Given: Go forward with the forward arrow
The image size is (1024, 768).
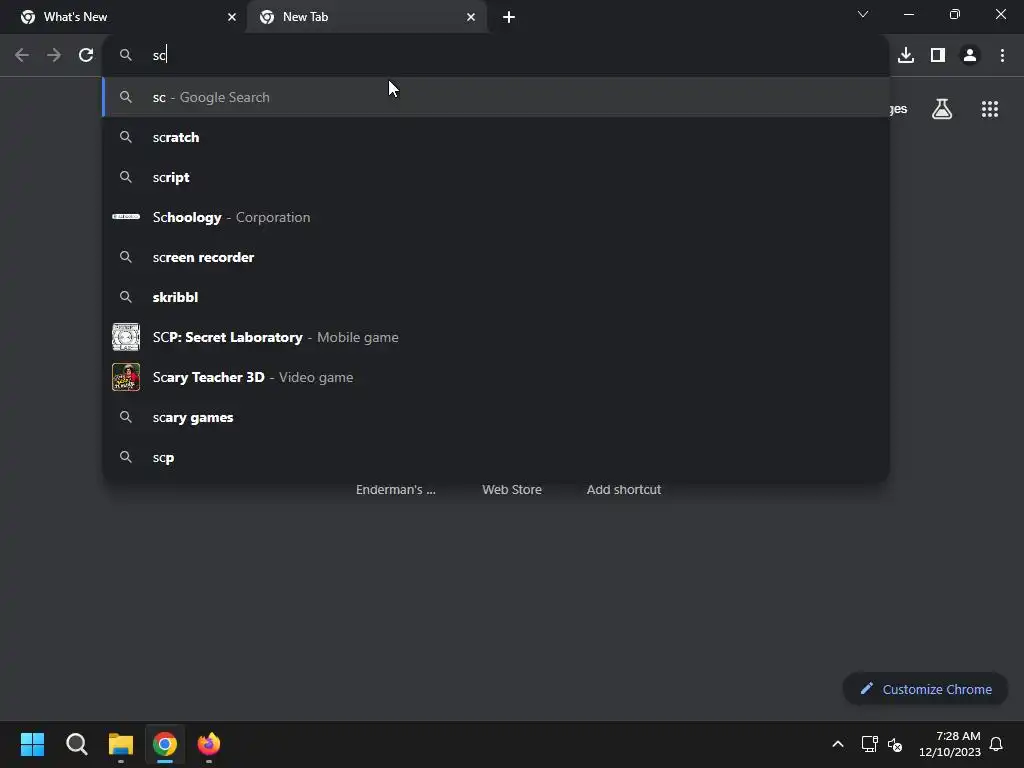Looking at the screenshot, I should [x=54, y=55].
